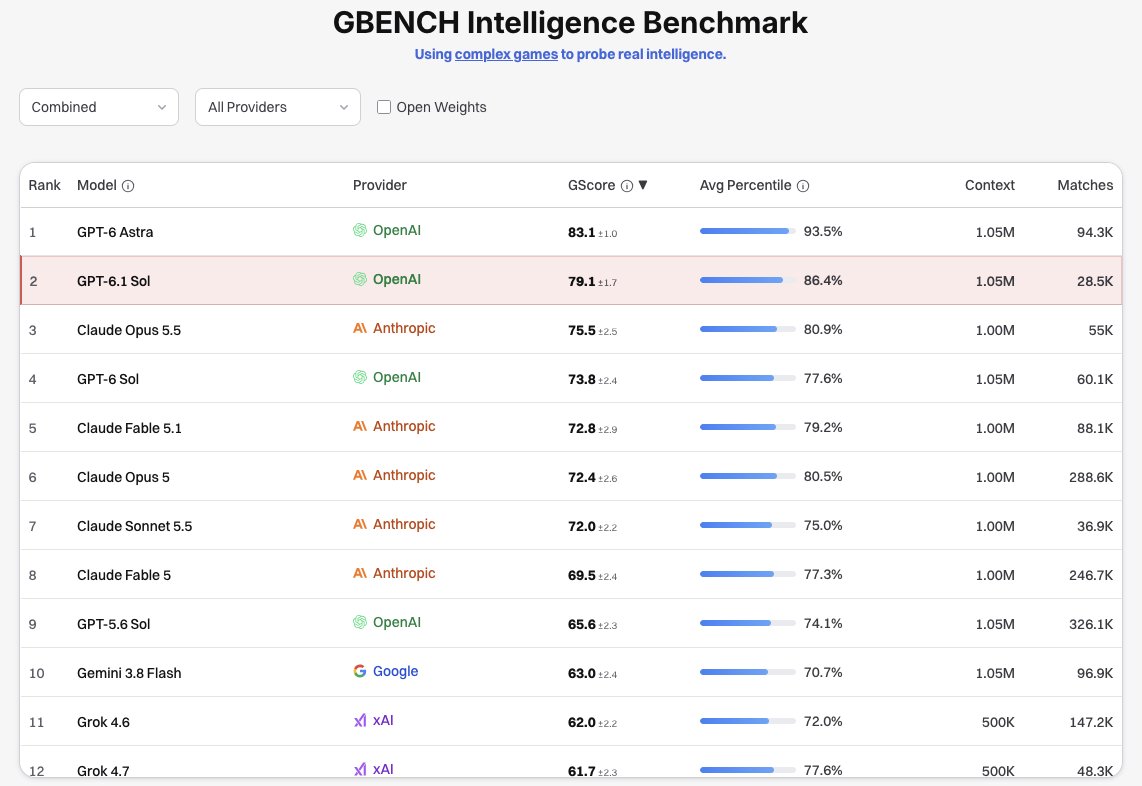
Task: Click the 83.1 GScore value
Action: click(x=581, y=232)
